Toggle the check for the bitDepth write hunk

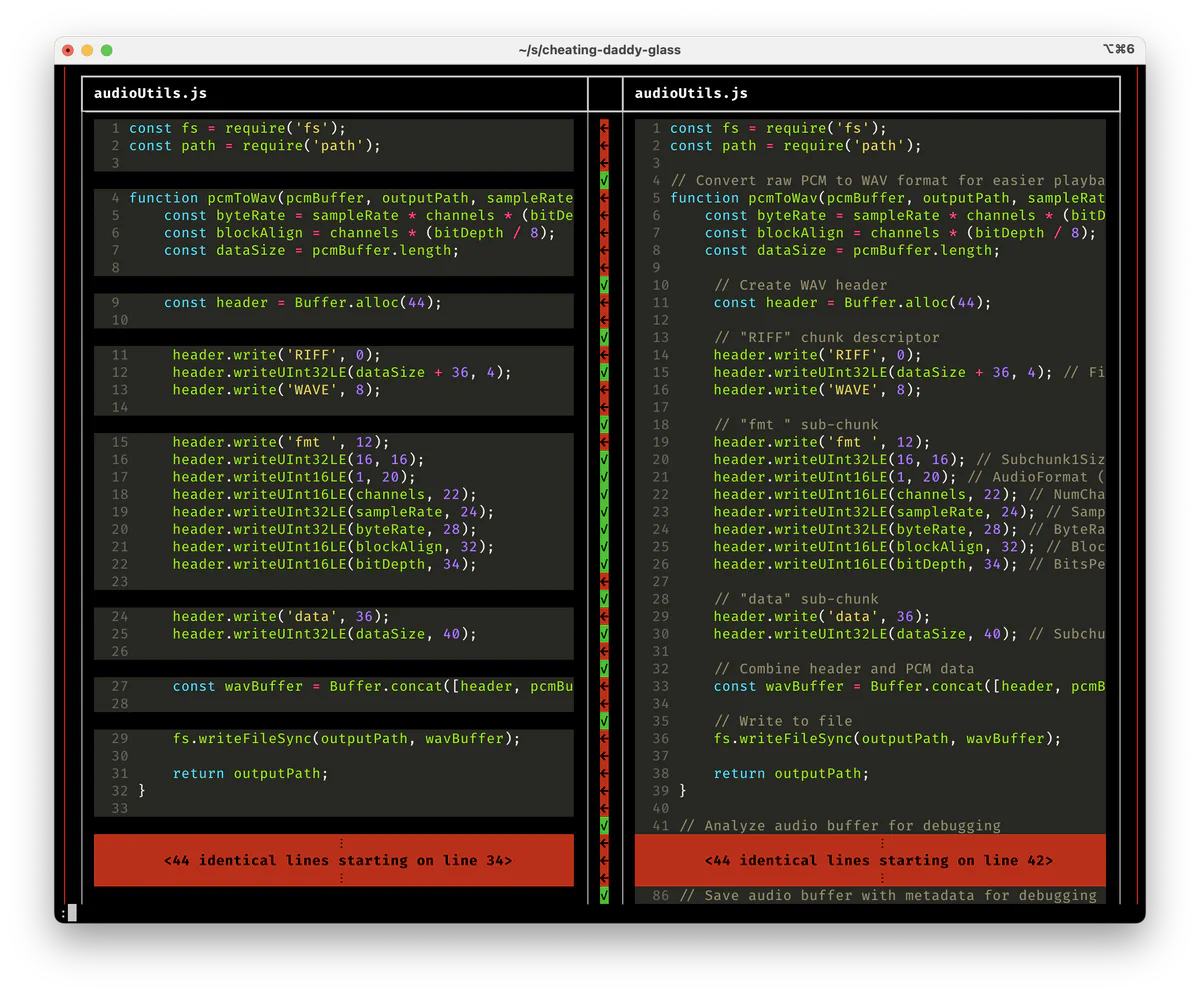(604, 563)
